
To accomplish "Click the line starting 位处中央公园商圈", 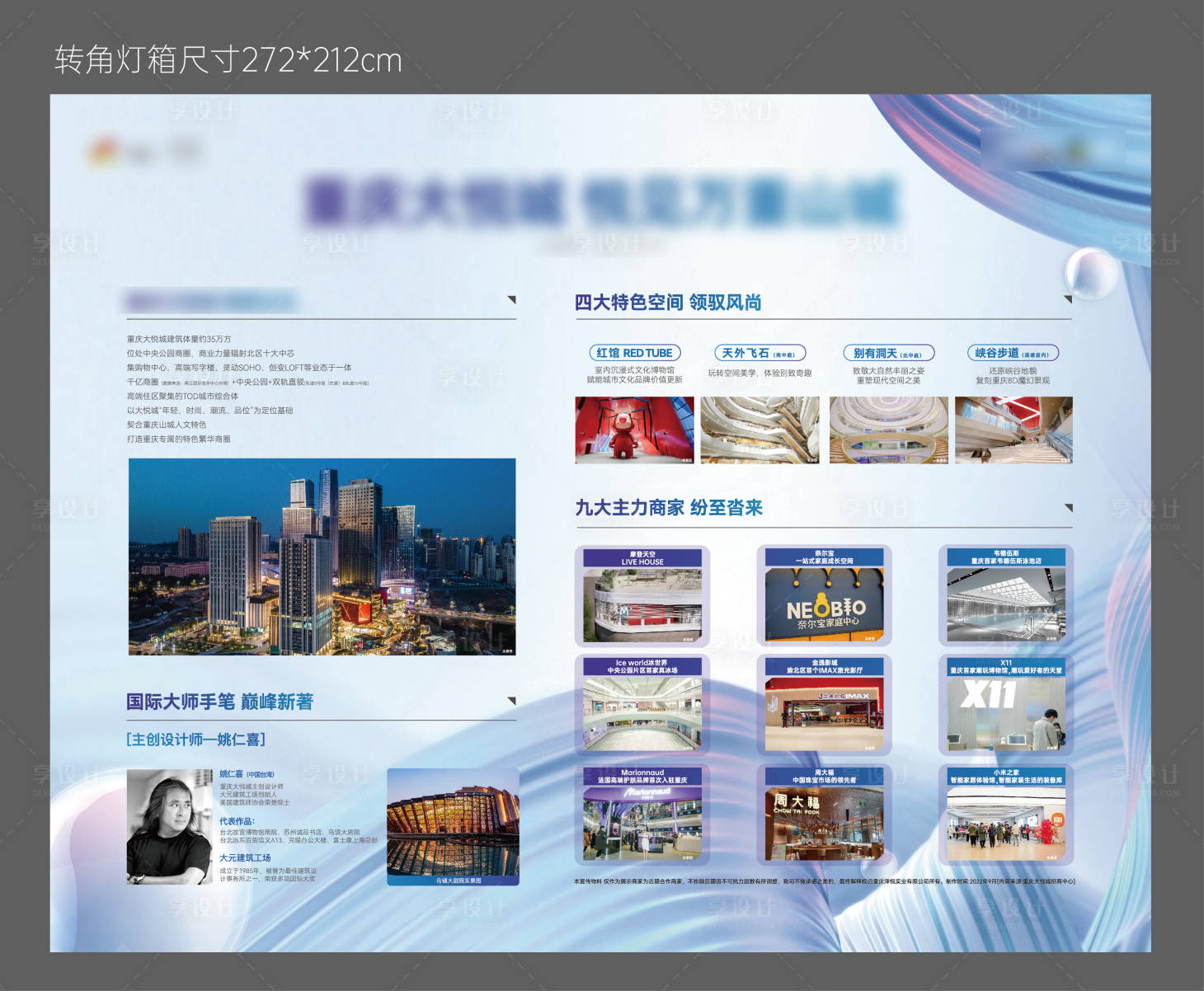I will [210, 353].
